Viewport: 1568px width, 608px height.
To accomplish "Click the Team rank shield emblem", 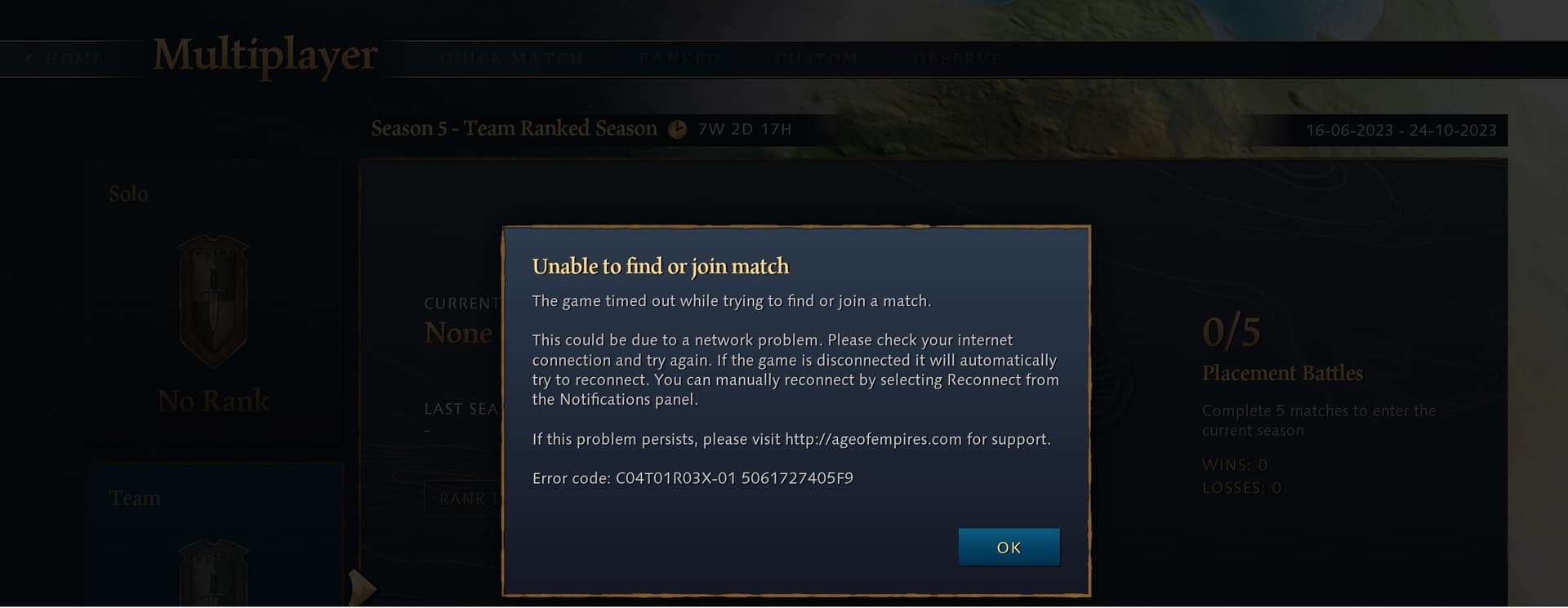I will (x=213, y=571).
